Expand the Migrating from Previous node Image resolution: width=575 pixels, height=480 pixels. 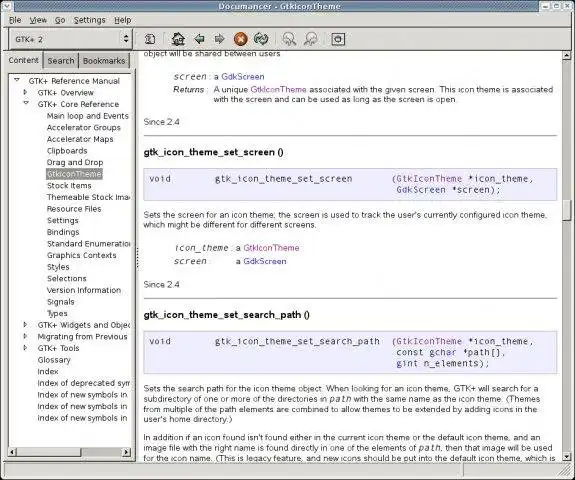tap(25, 336)
